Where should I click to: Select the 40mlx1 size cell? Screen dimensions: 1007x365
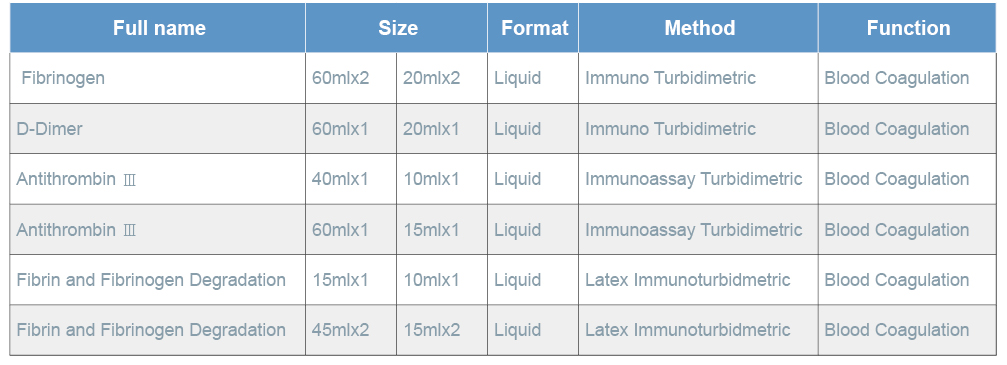(341, 179)
